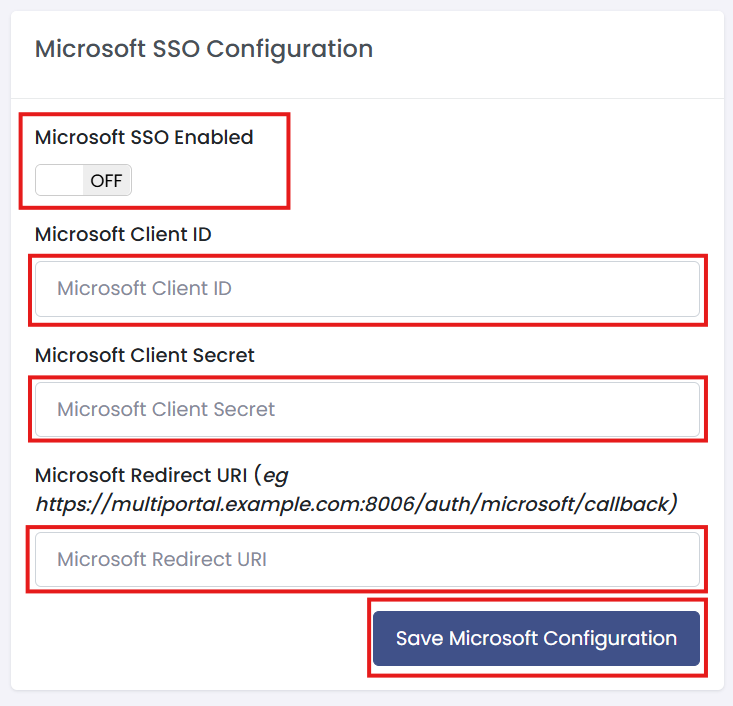Click the Microsoft Client Secret label
The image size is (733, 706).
coord(144,355)
